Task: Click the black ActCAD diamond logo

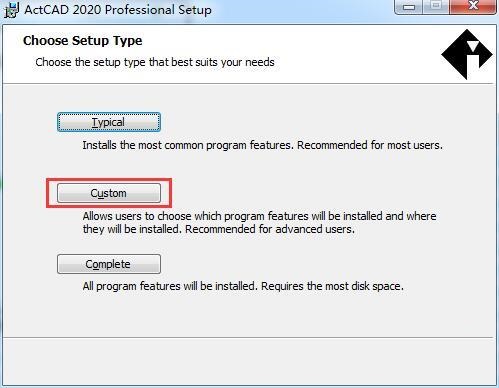Action: 467,54
